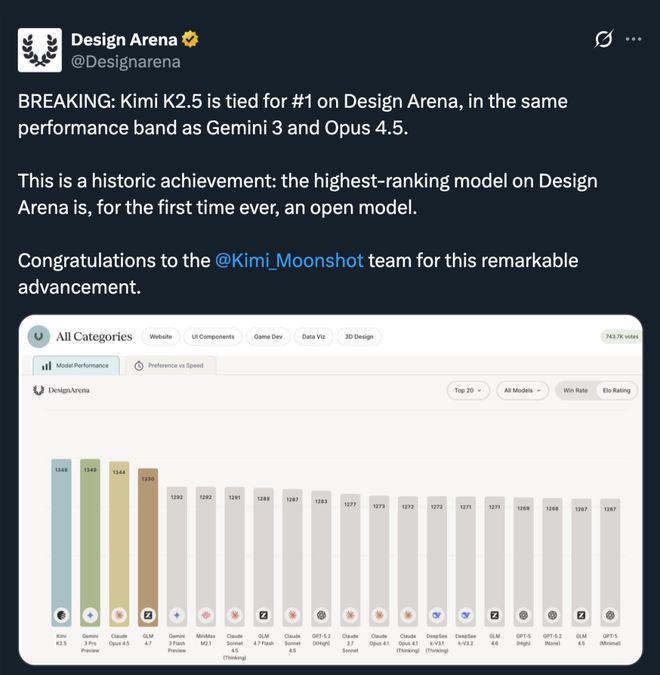The image size is (660, 675).
Task: Click the Kimi K2.5 model logo
Action: point(61,614)
